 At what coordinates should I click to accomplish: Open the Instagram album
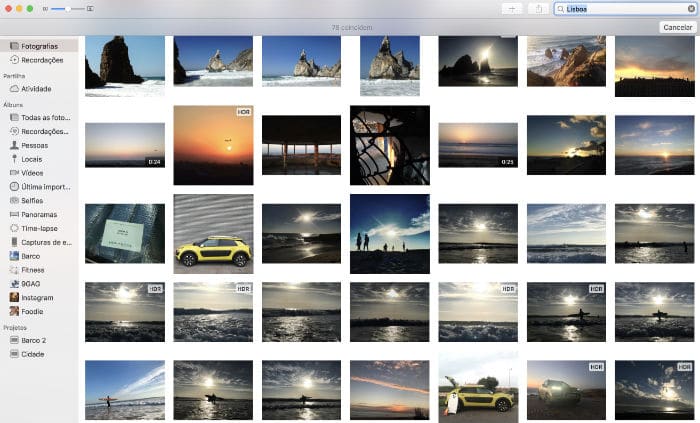pyautogui.click(x=39, y=298)
